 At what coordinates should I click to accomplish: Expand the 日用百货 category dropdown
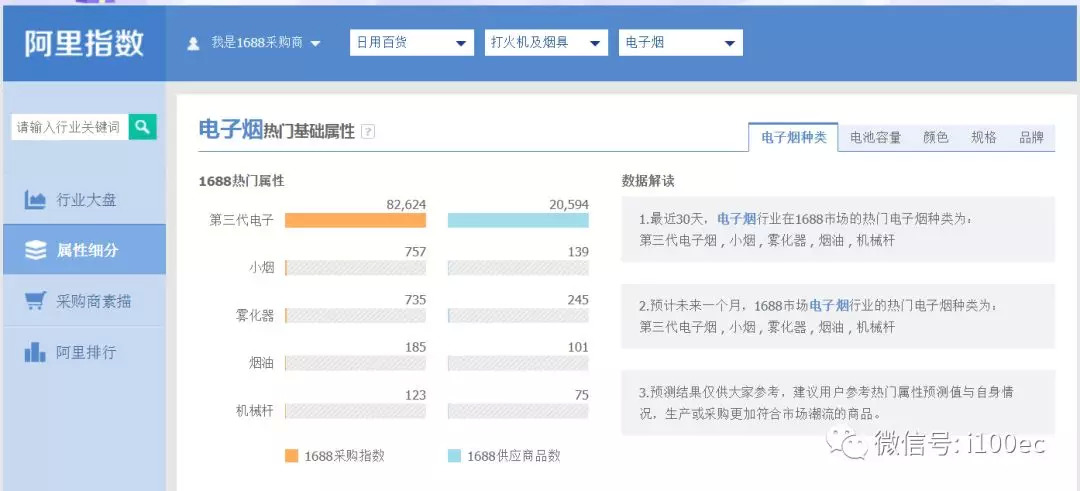tap(412, 43)
